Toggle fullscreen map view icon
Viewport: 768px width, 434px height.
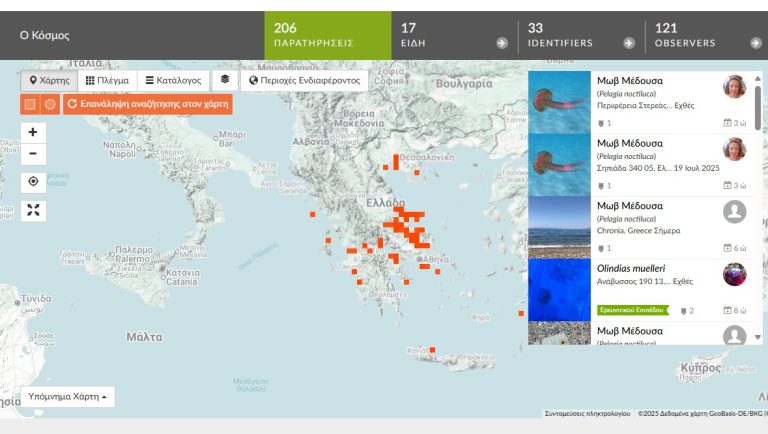[33, 211]
